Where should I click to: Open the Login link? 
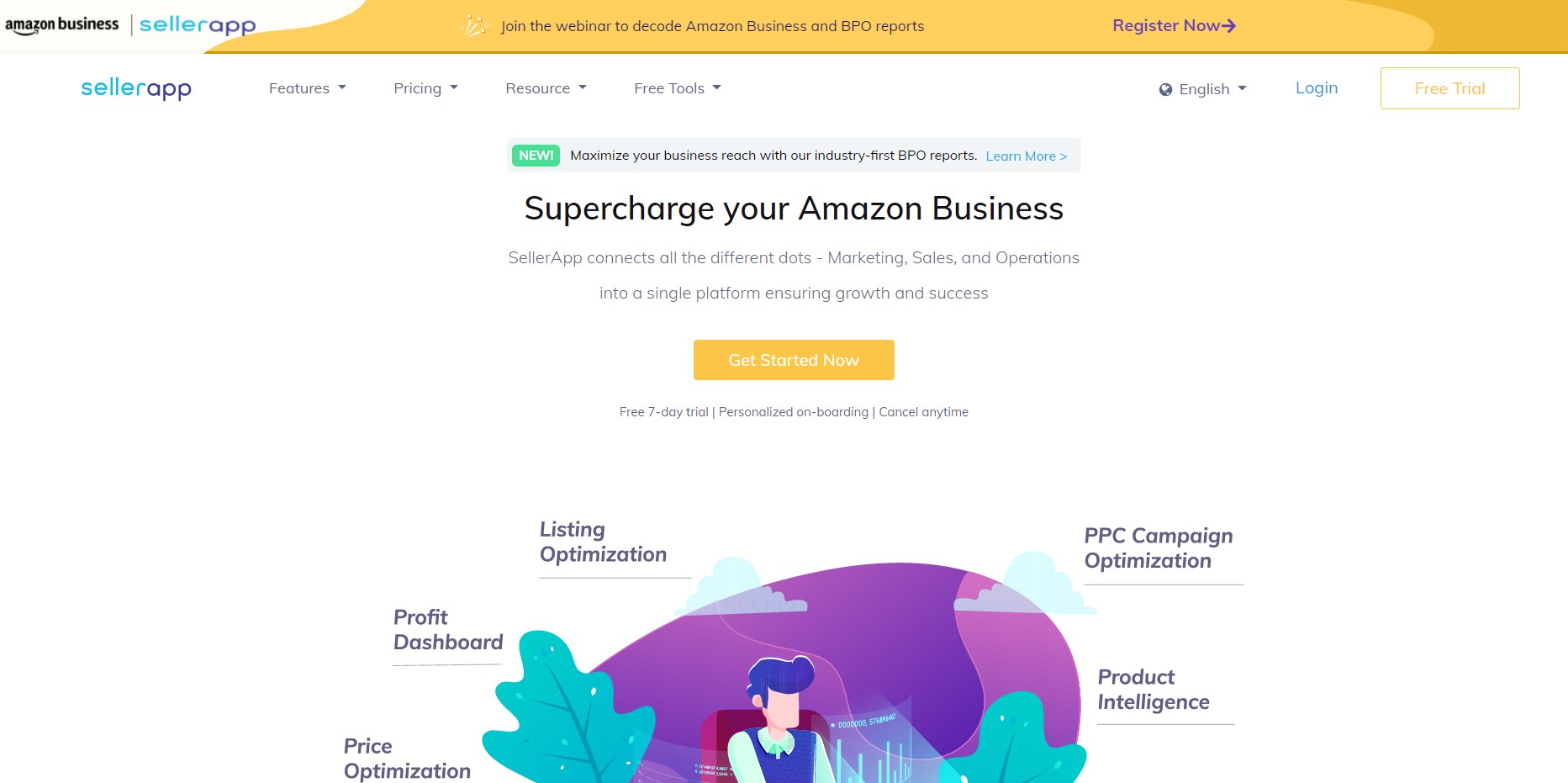(x=1317, y=87)
